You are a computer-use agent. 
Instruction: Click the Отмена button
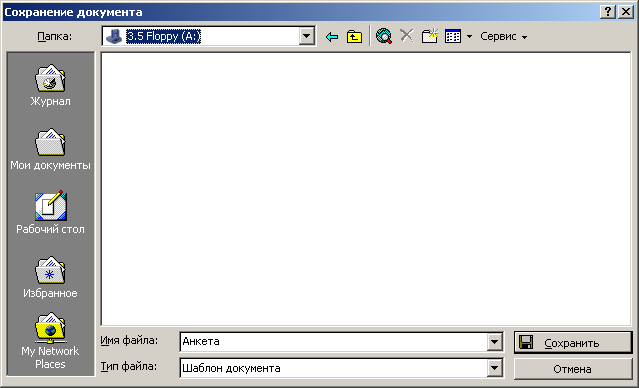[x=573, y=369]
